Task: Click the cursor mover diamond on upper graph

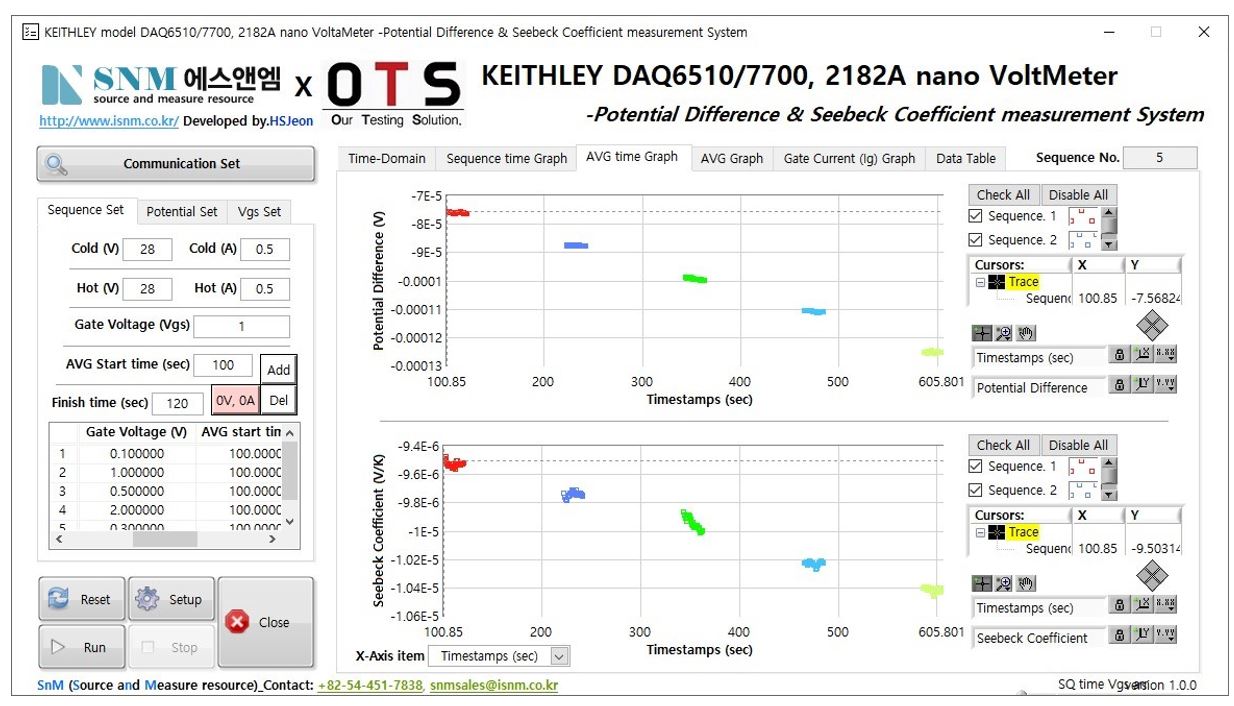Action: pyautogui.click(x=1152, y=325)
